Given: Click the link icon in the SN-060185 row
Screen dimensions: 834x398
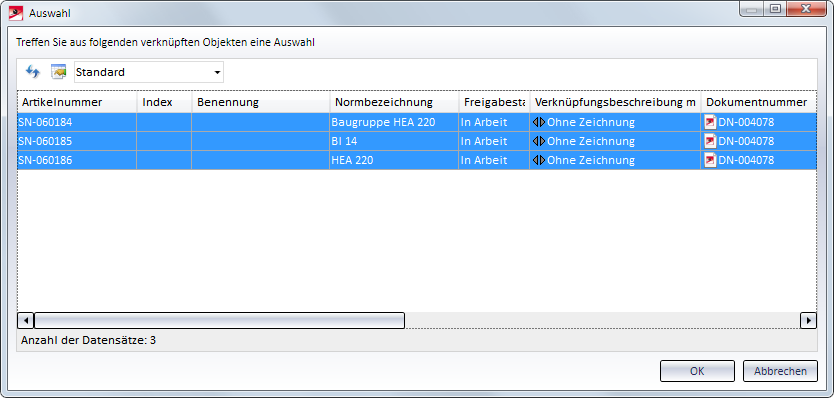Looking at the screenshot, I should [539, 142].
